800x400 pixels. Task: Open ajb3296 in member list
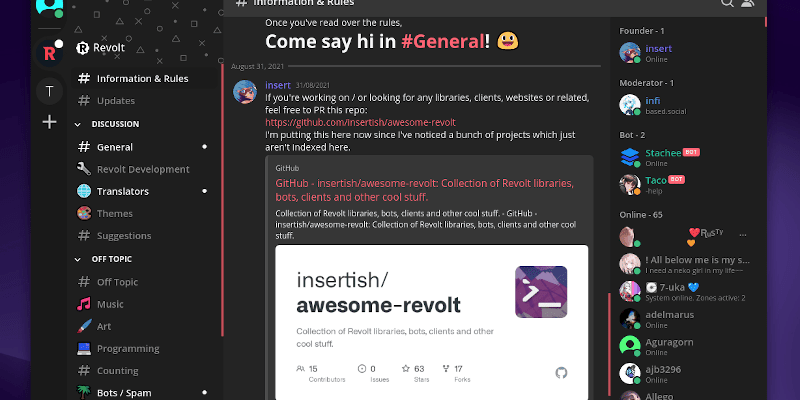689,373
